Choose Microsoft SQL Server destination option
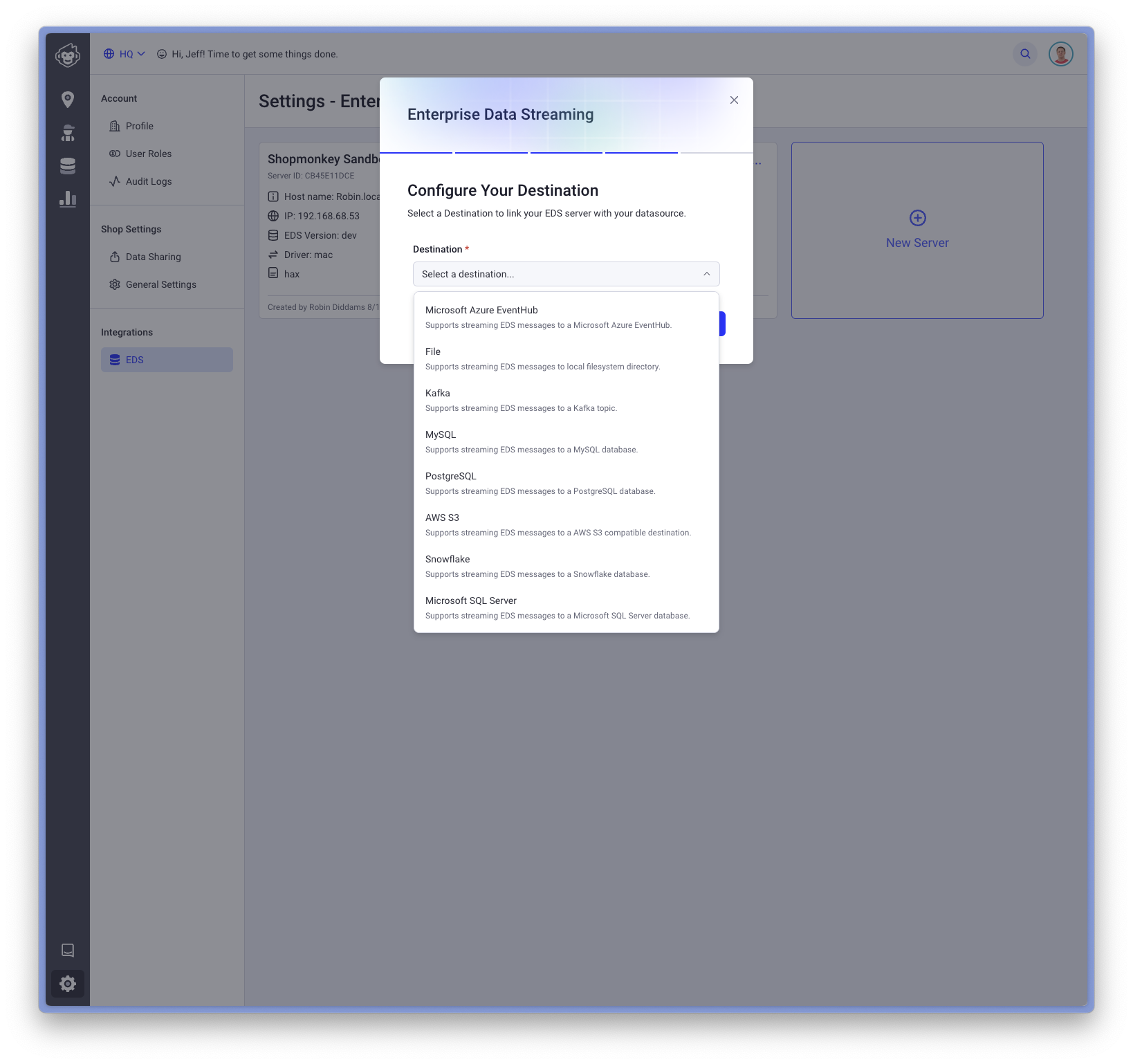The image size is (1133, 1064). 566,607
